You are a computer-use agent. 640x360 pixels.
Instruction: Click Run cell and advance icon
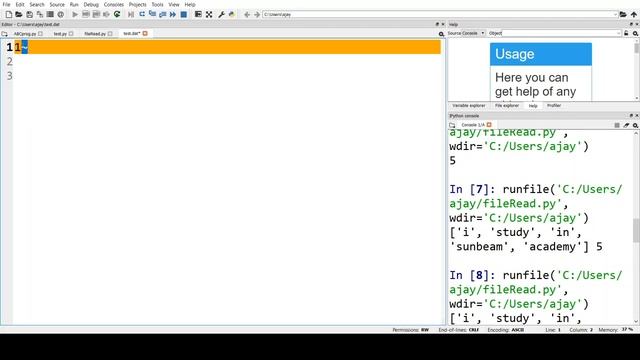click(96, 14)
